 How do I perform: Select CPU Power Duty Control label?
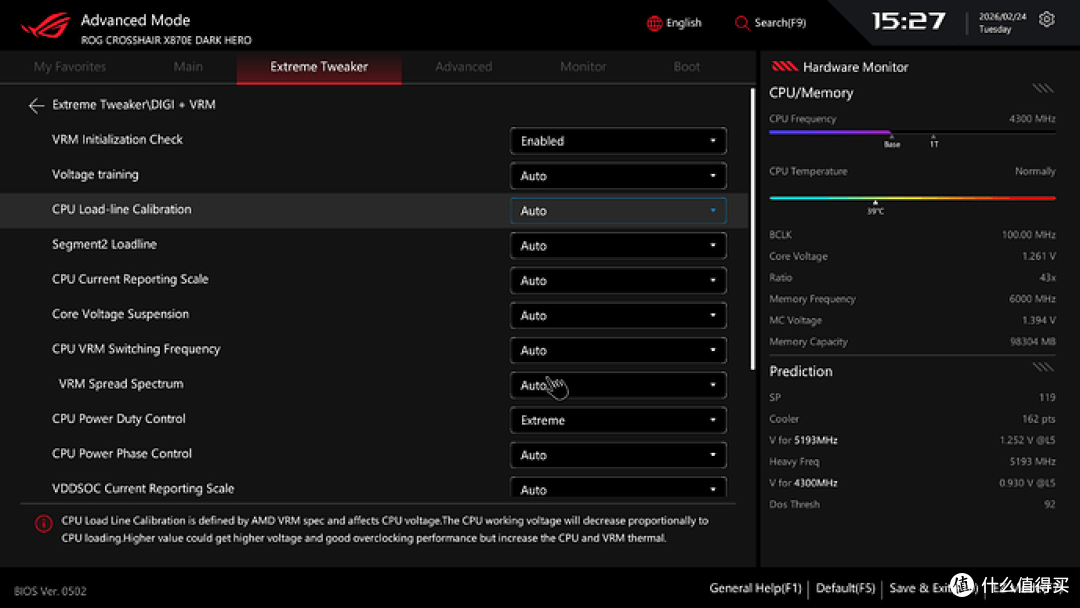click(x=118, y=419)
